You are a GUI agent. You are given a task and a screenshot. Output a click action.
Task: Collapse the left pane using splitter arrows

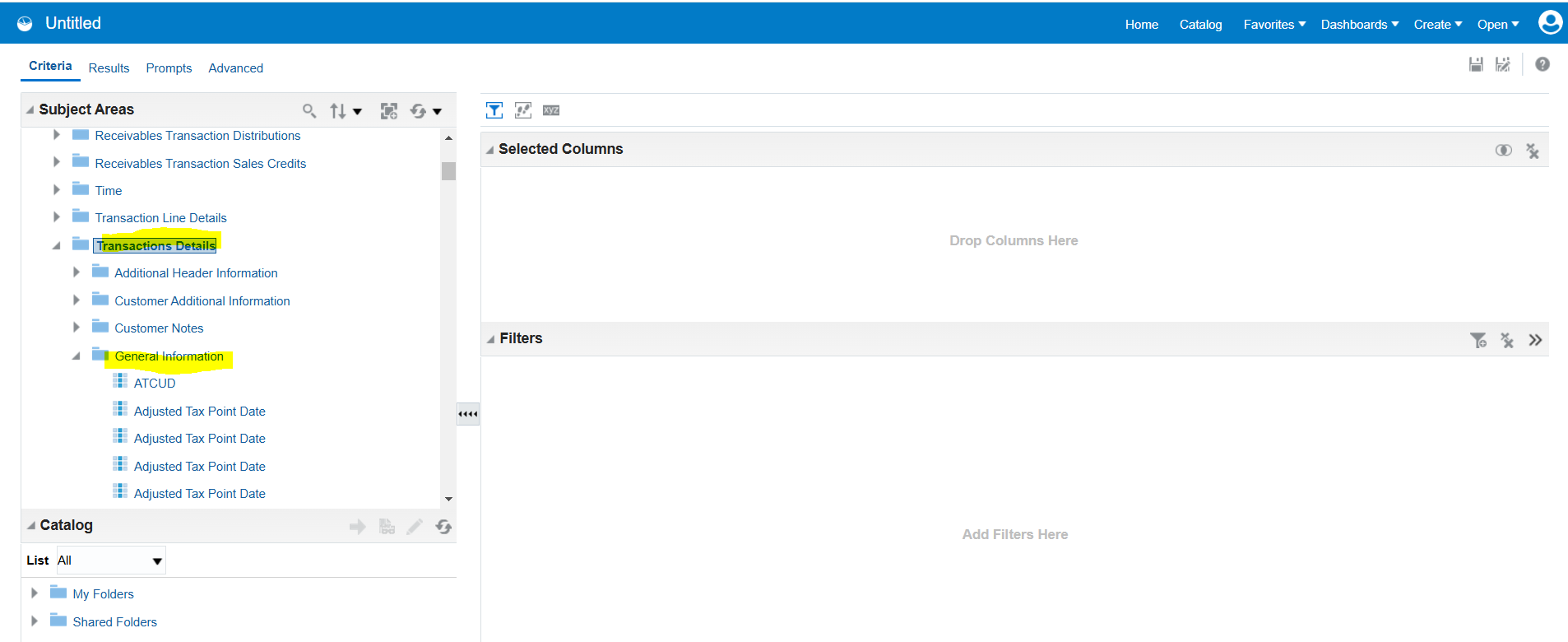[468, 414]
